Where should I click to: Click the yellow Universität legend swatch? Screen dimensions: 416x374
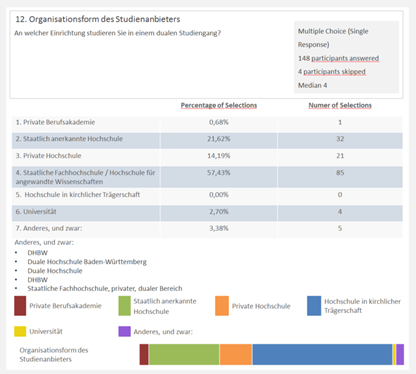[20, 331]
